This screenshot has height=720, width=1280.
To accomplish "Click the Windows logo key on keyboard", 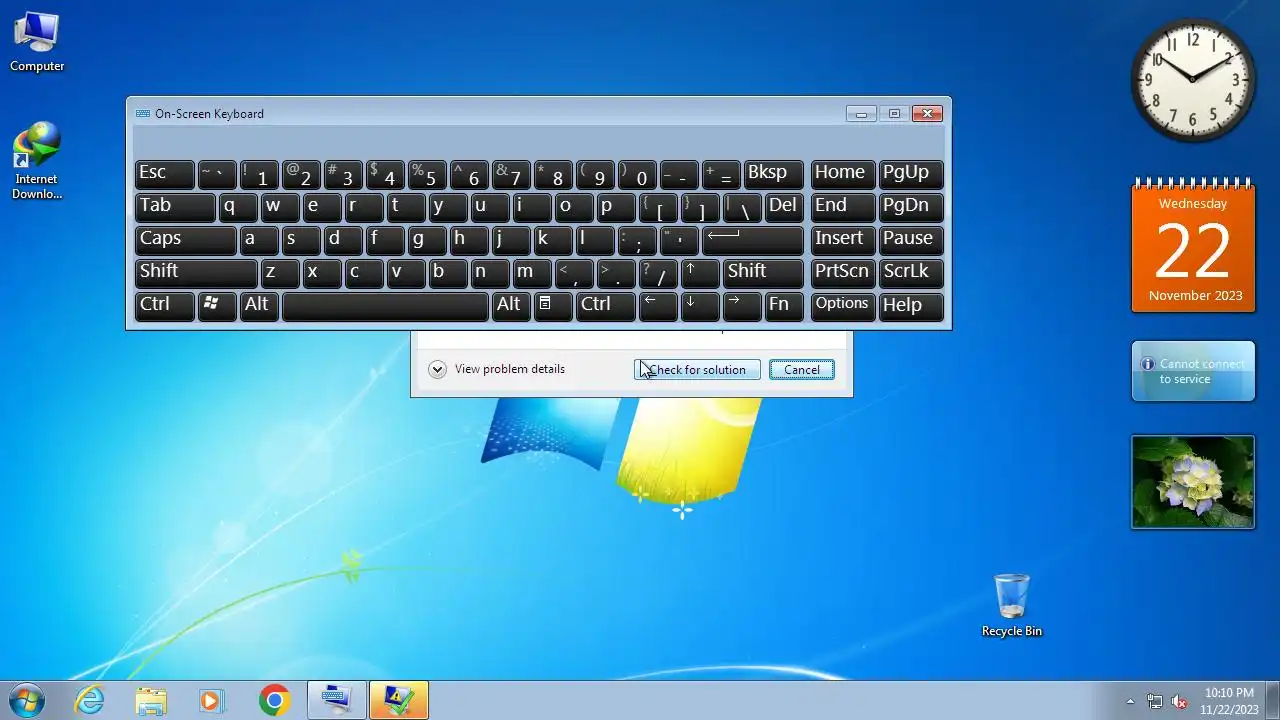I will (x=217, y=305).
